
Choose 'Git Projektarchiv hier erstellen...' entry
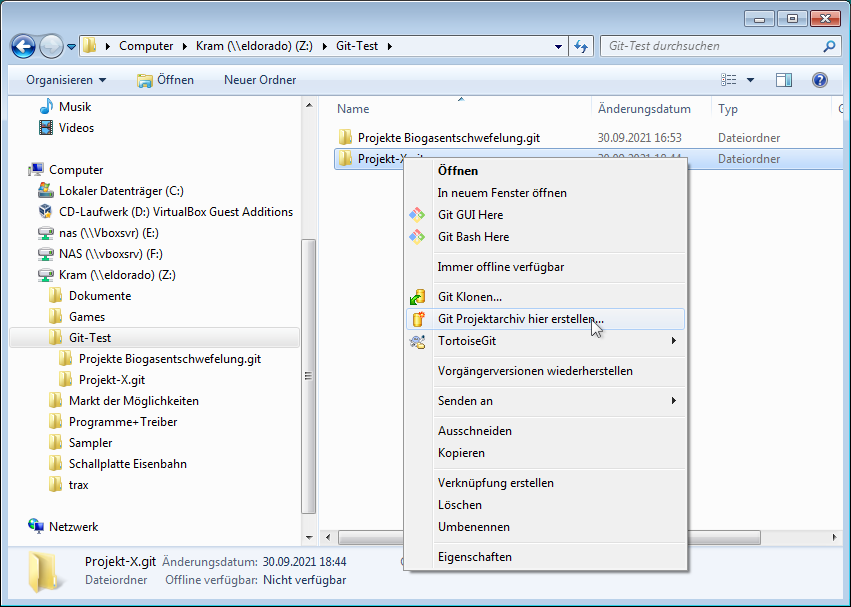(x=545, y=319)
